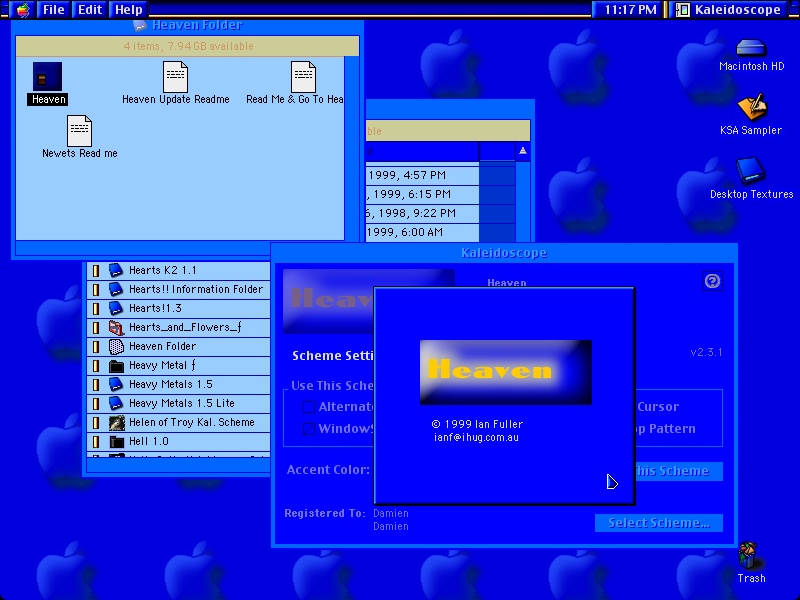Image resolution: width=800 pixels, height=600 pixels.
Task: Click the Hell 1.0 list row name
Action: pyautogui.click(x=148, y=441)
